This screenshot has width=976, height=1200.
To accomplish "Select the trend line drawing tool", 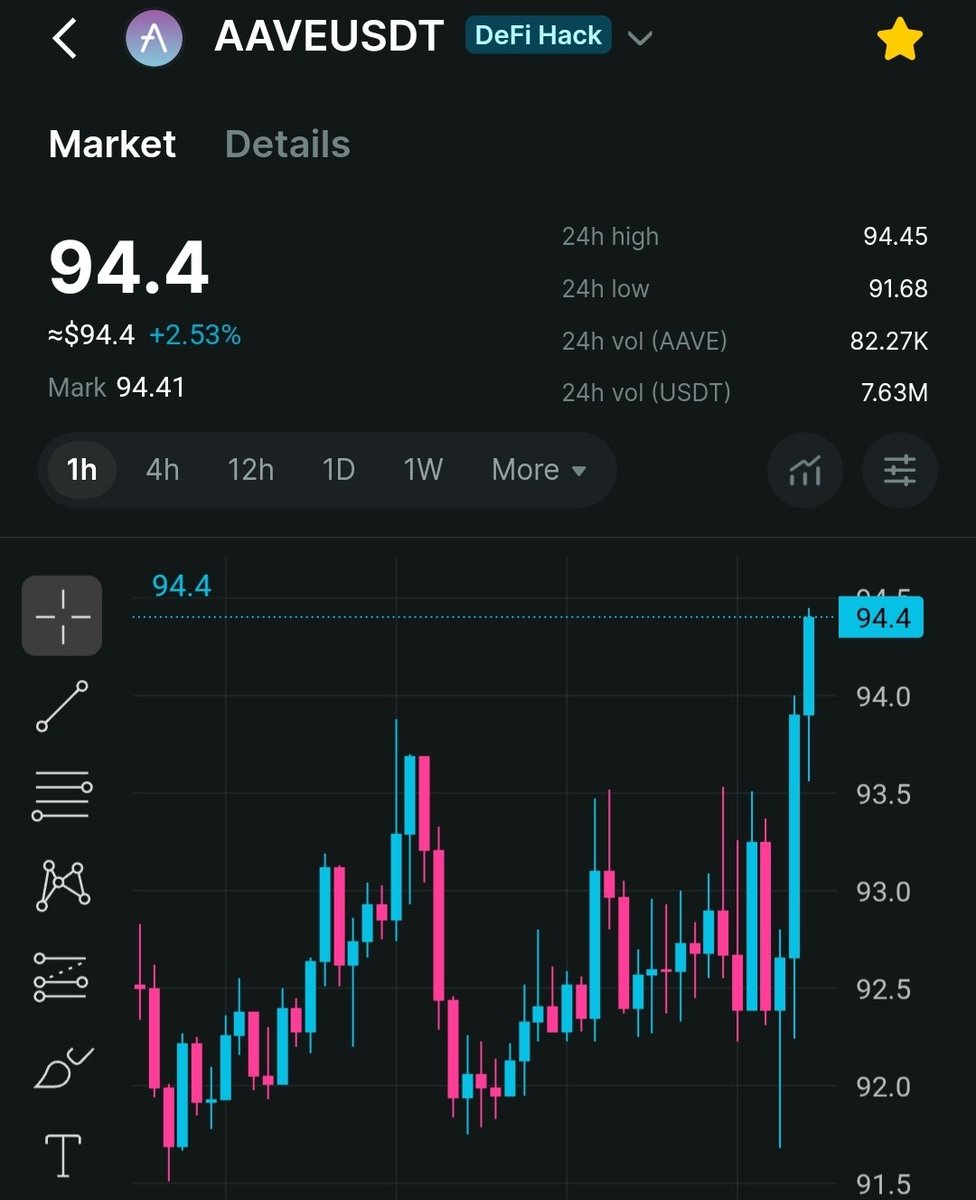I will click(x=62, y=706).
